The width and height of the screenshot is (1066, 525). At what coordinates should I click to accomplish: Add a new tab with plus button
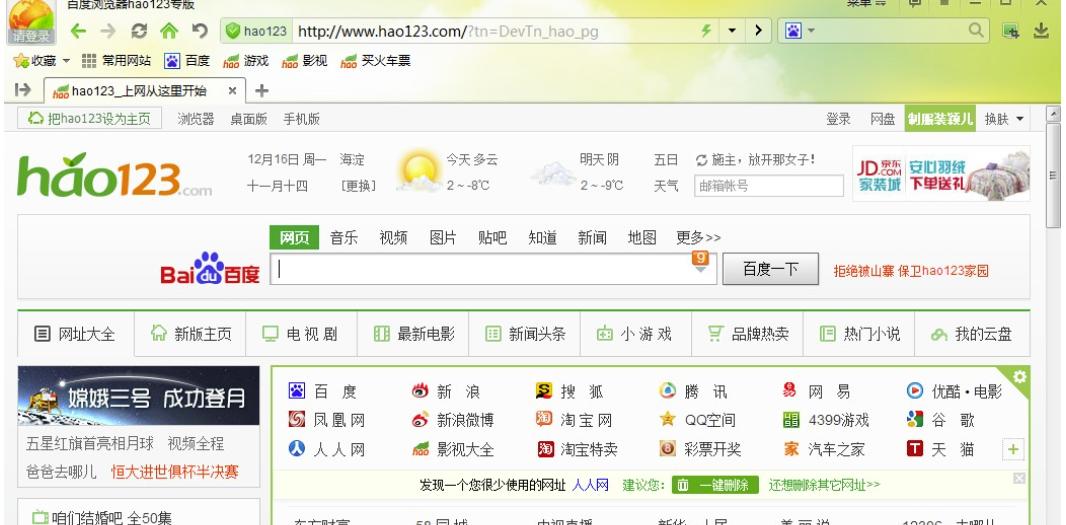(x=262, y=90)
